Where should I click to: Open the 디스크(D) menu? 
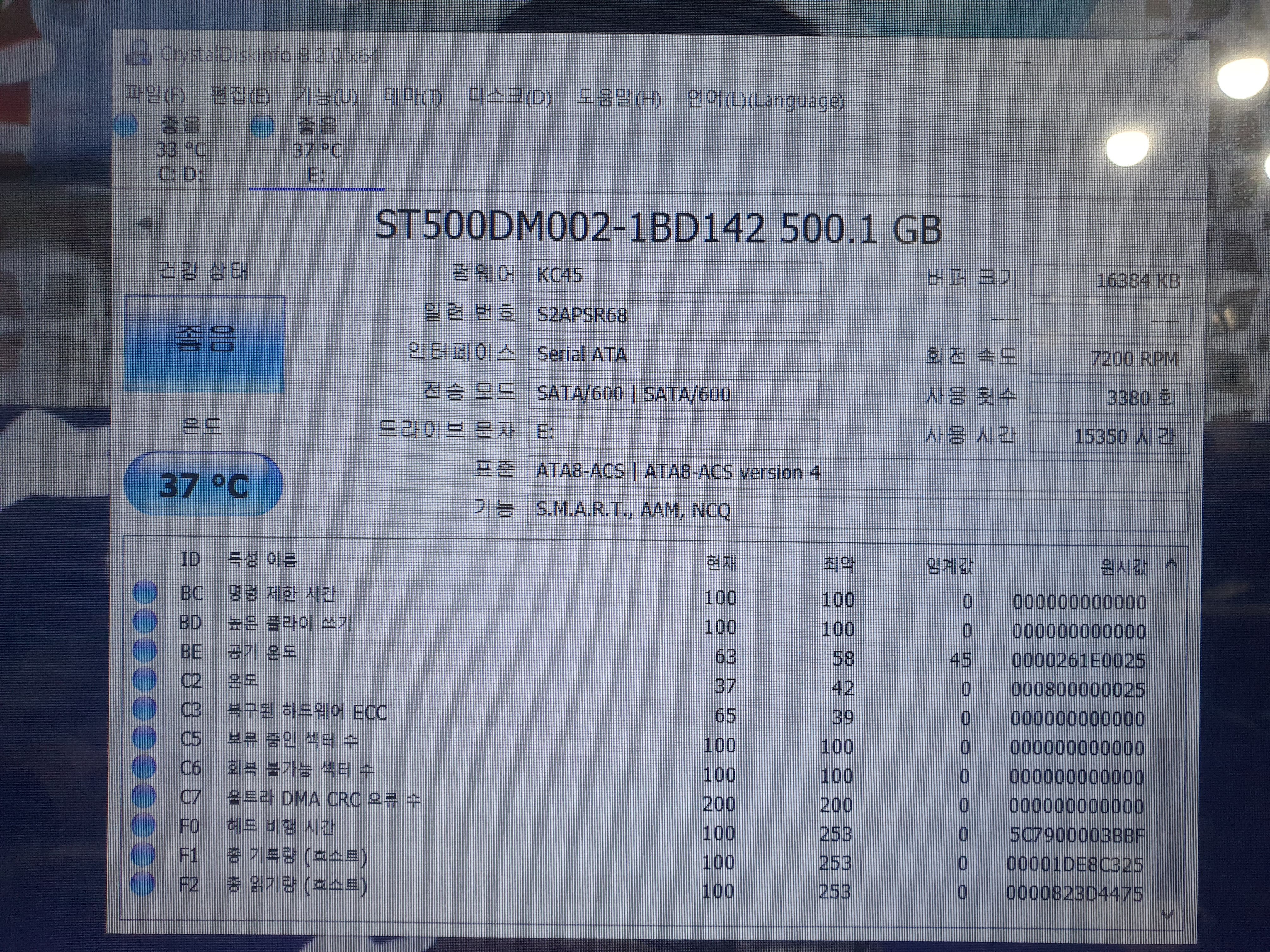coord(509,98)
